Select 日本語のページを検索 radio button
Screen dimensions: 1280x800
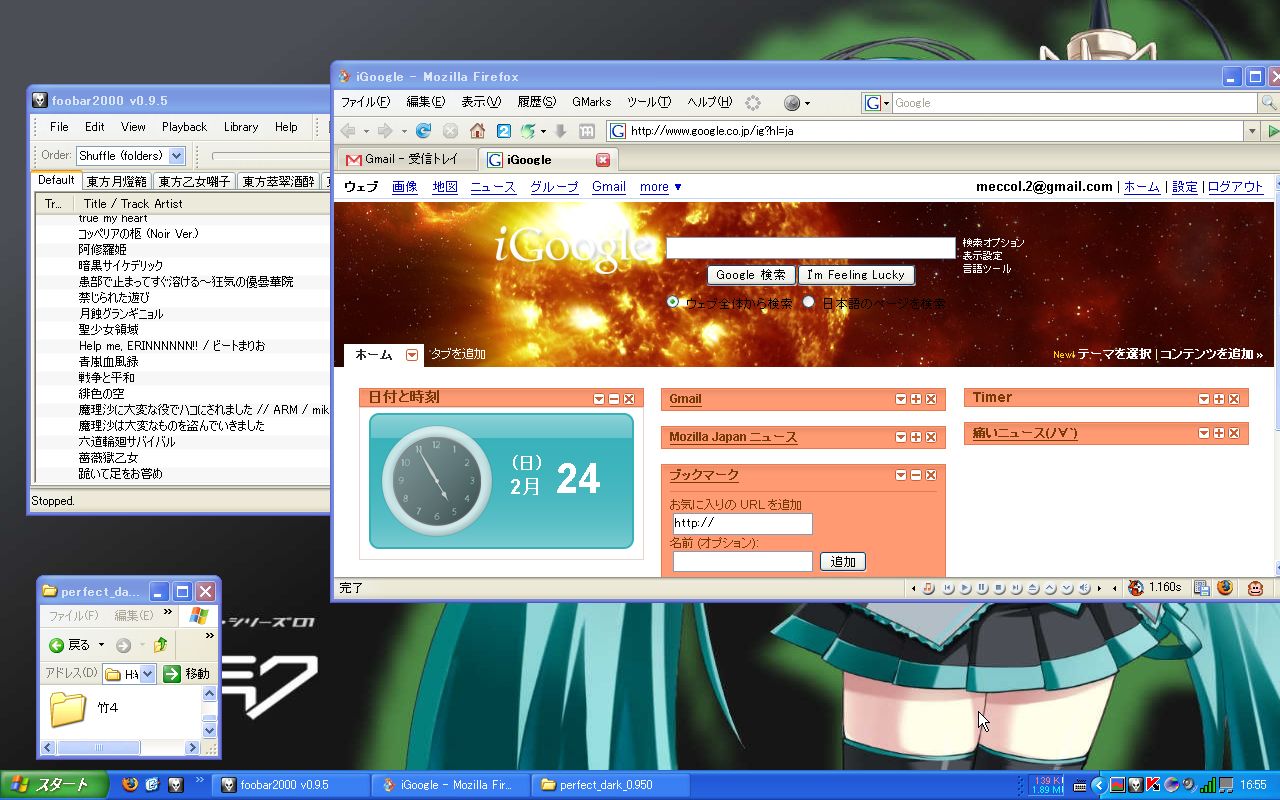(808, 302)
